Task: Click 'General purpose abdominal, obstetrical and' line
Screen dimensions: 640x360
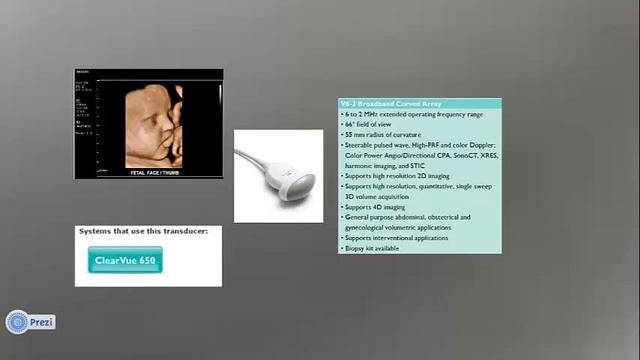Action: 408,217
